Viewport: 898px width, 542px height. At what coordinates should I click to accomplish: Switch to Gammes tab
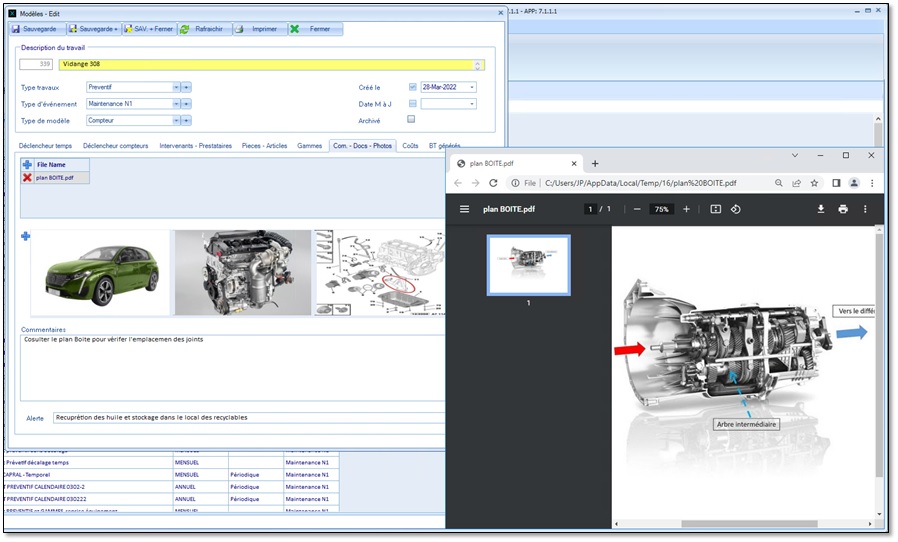coord(309,146)
